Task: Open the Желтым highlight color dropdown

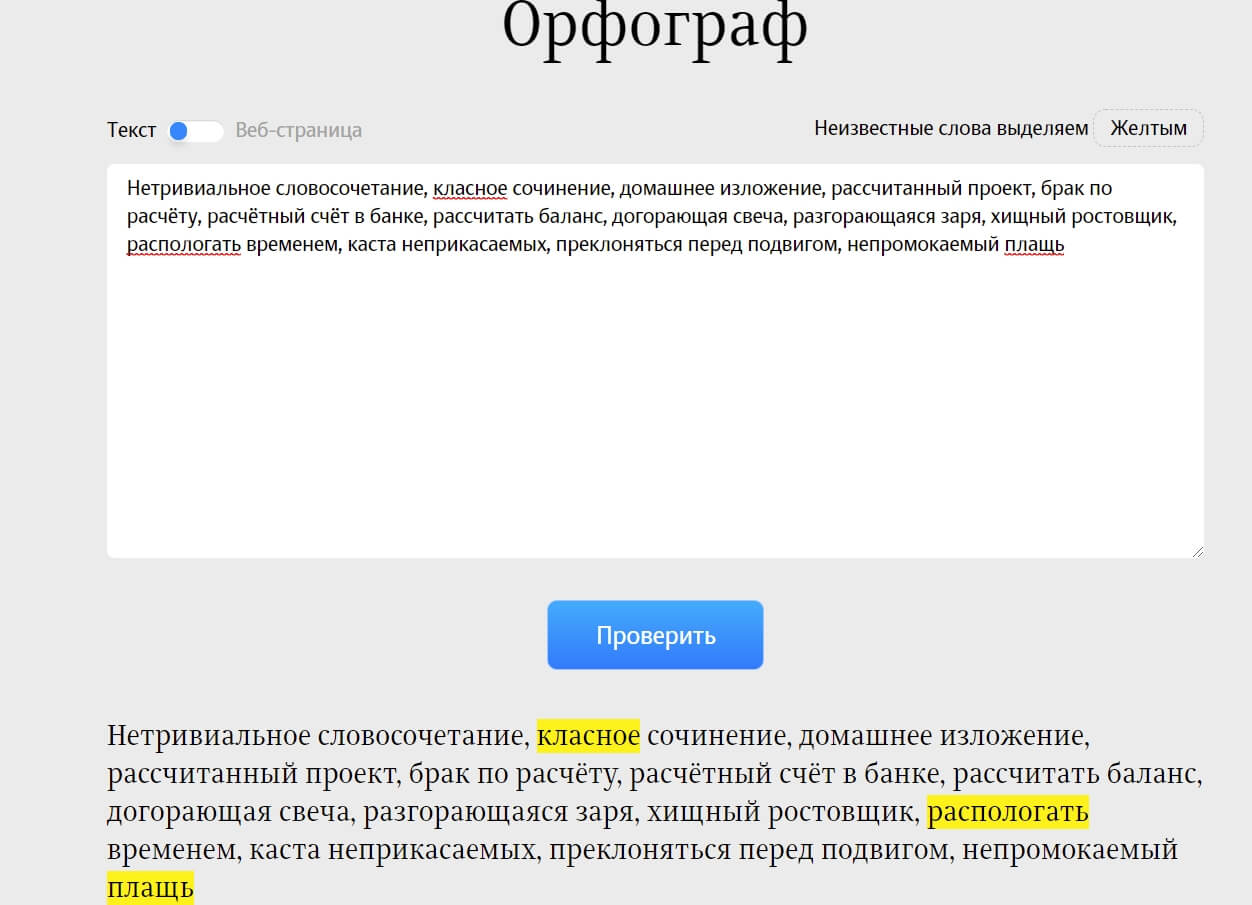Action: [x=1148, y=128]
